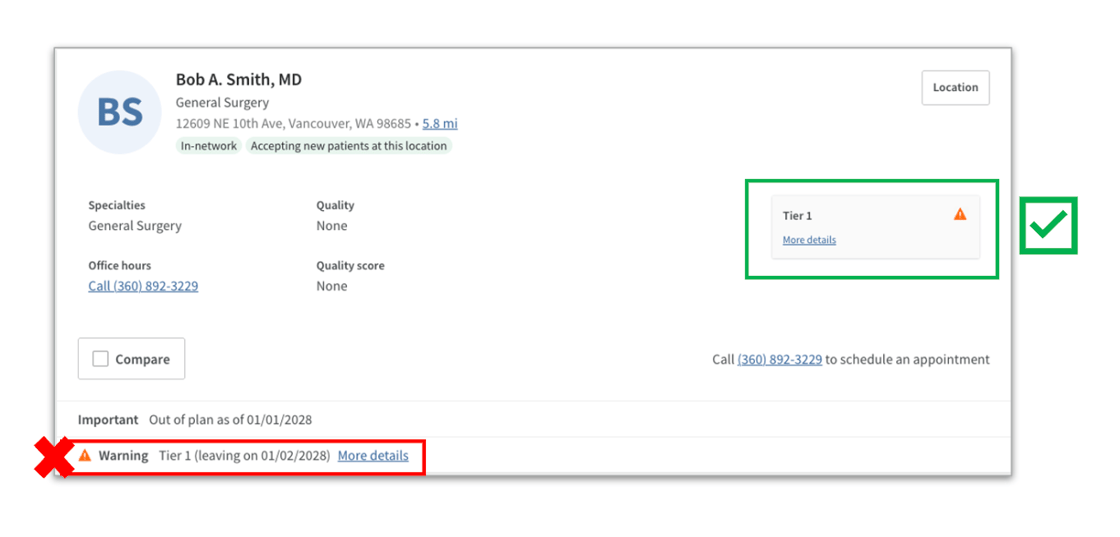Click the Office hours heading
1120x537 pixels.
(119, 266)
